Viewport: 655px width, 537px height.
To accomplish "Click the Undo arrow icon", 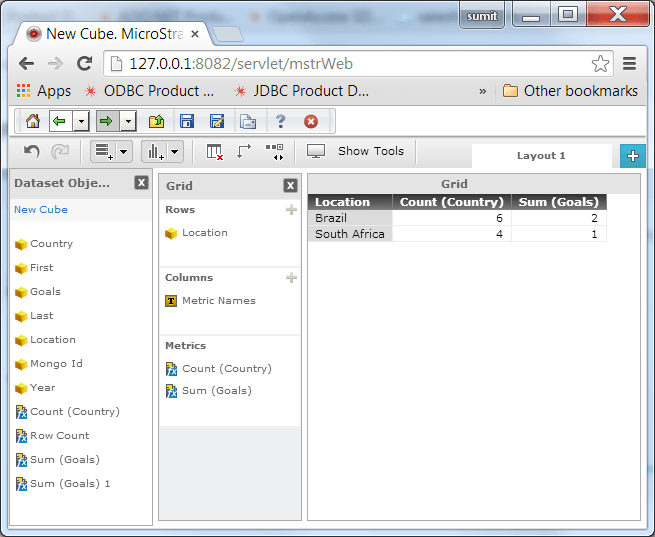I will (32, 152).
